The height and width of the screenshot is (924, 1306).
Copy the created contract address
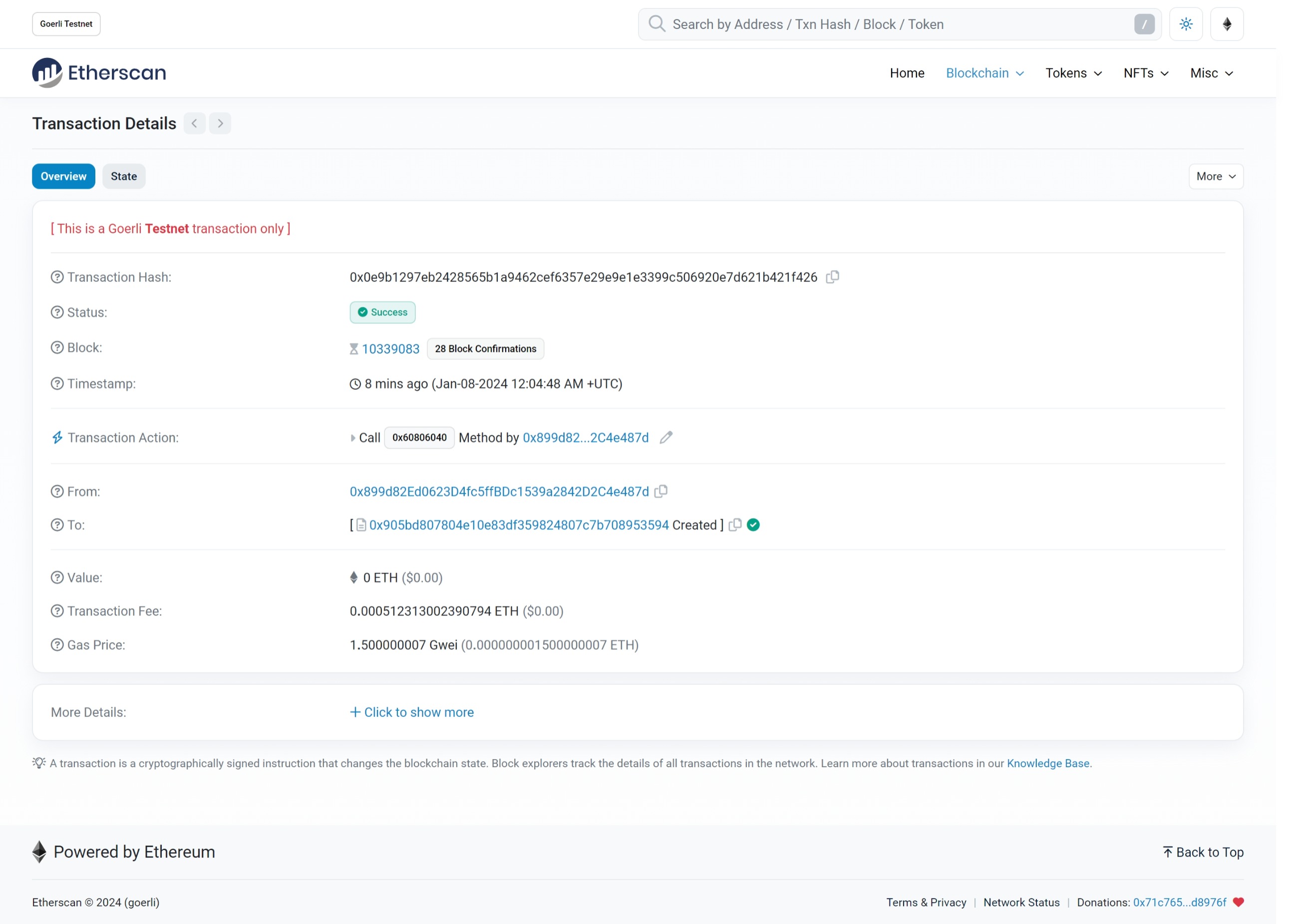pos(735,525)
